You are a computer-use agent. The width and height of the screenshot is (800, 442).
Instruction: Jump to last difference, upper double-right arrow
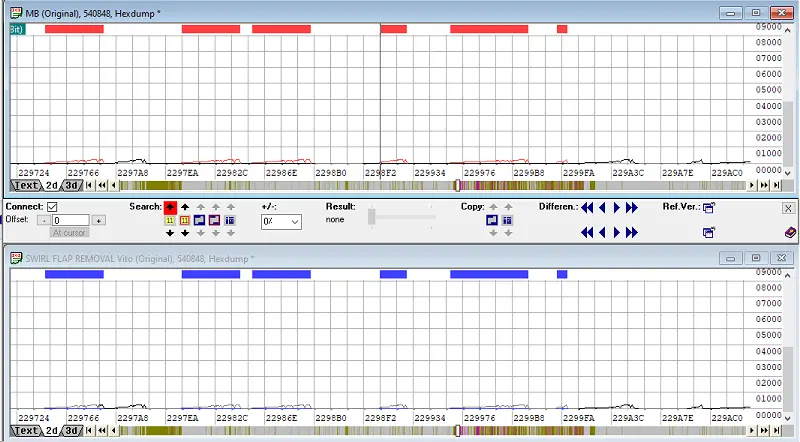pos(632,207)
